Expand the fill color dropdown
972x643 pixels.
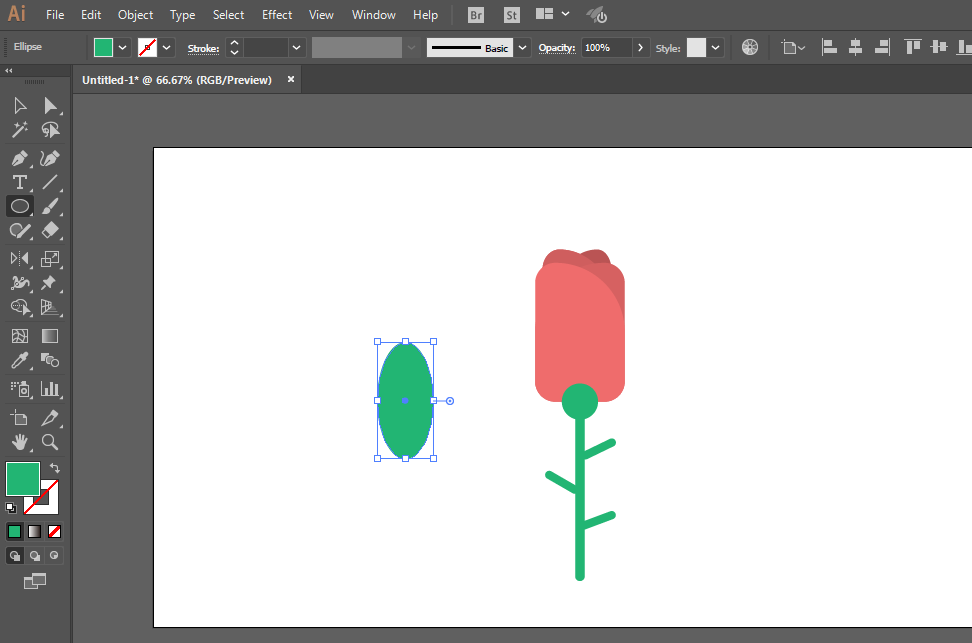[123, 48]
